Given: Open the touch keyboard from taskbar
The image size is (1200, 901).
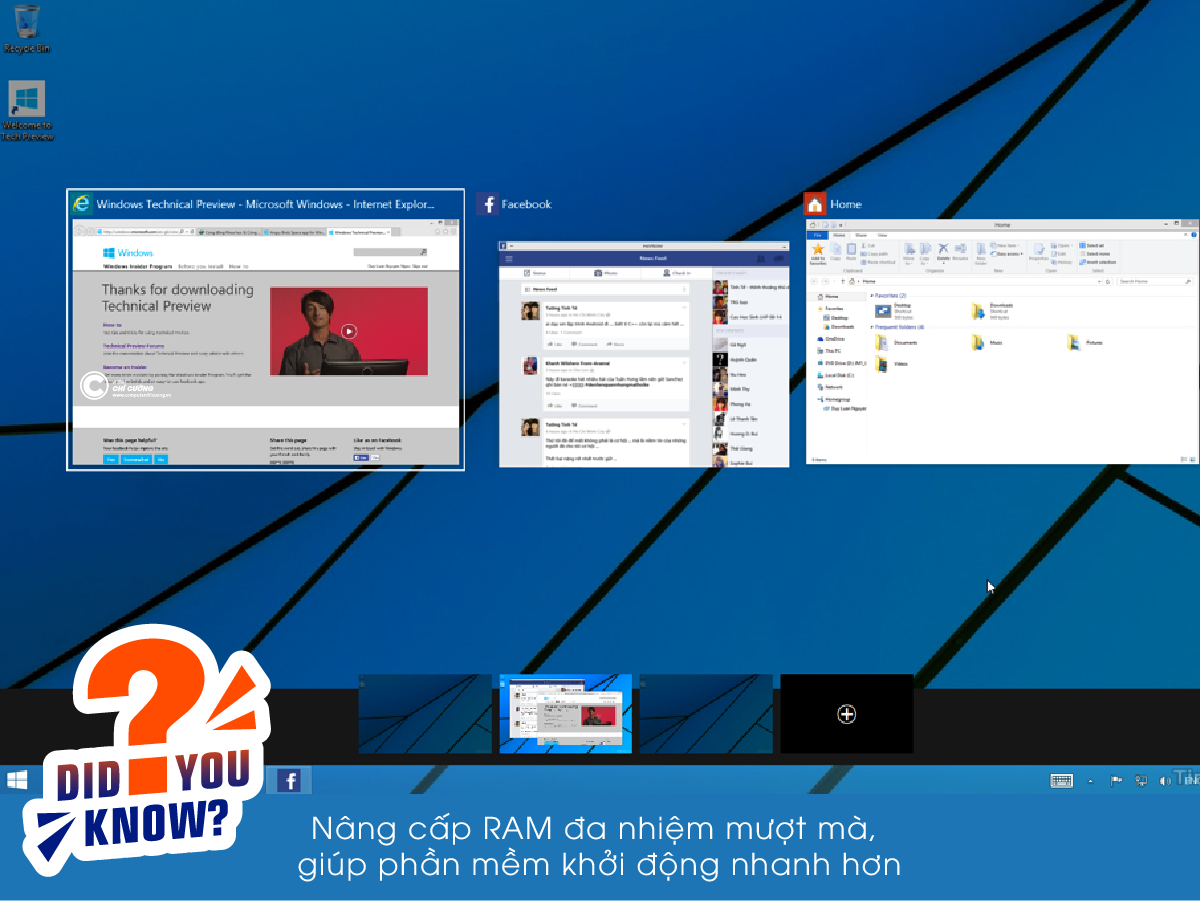Looking at the screenshot, I should 1062,780.
